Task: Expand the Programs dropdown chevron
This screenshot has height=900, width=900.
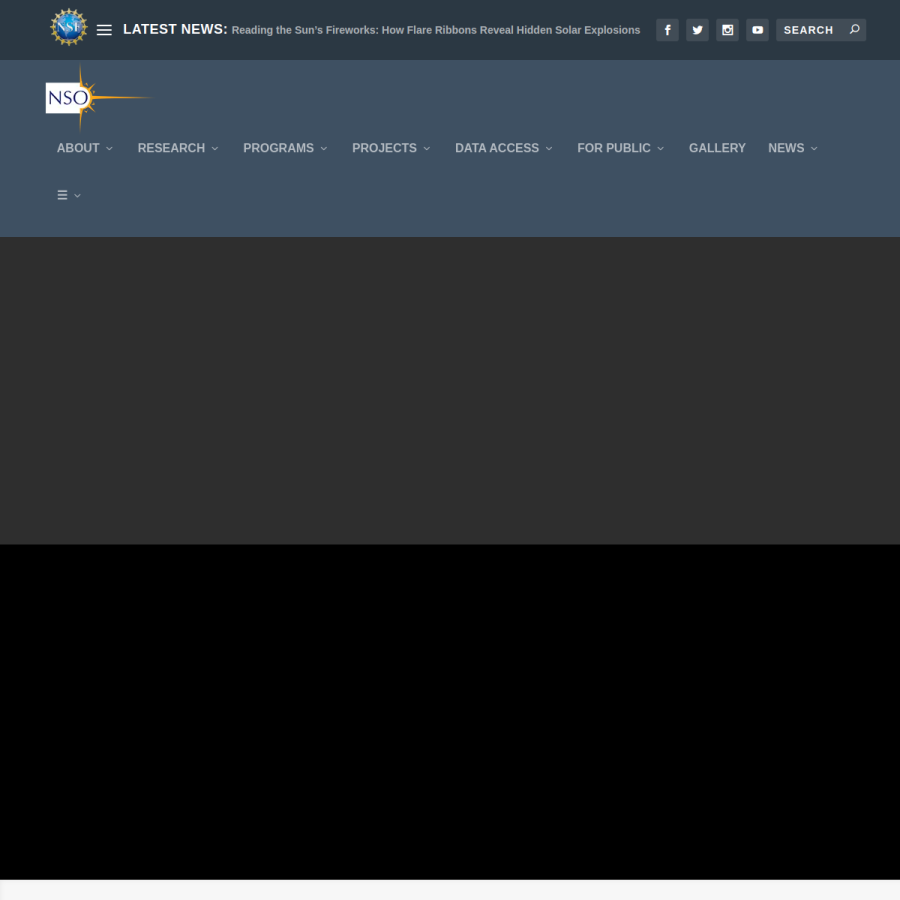Action: (324, 149)
